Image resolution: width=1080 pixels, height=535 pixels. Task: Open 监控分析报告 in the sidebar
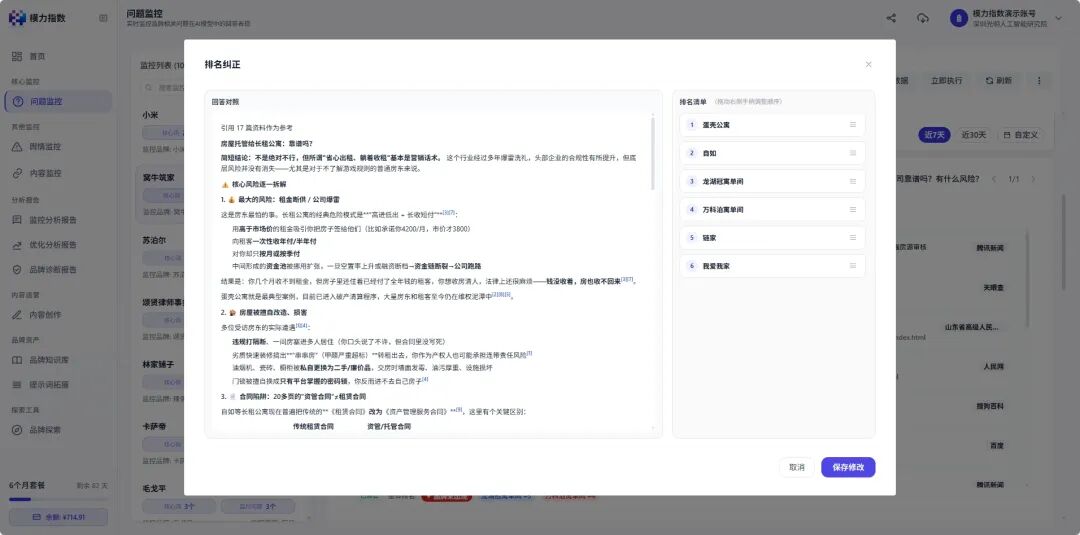58,220
